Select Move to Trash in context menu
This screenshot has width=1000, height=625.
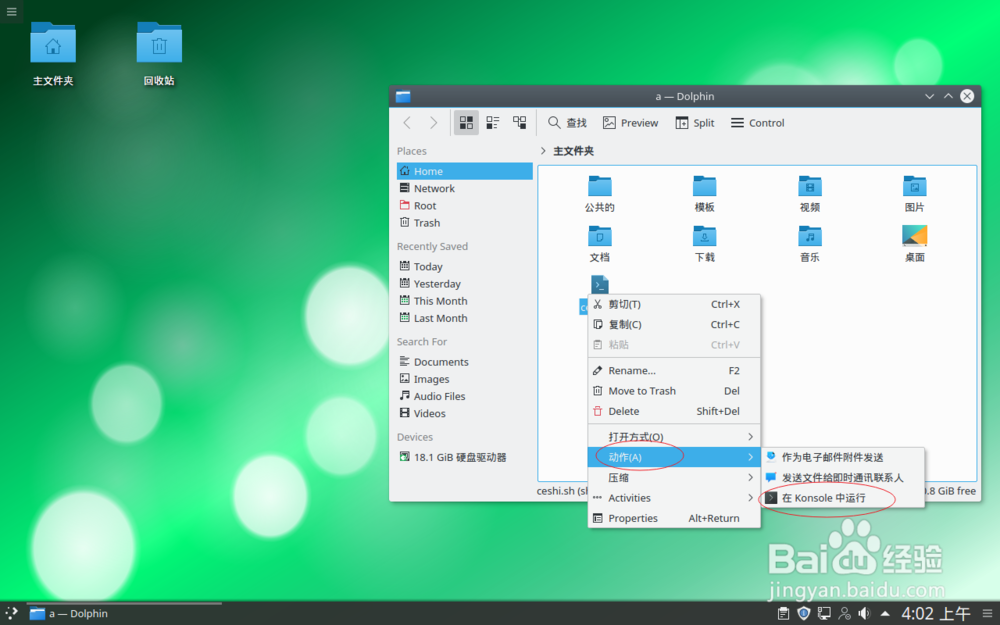coord(640,390)
